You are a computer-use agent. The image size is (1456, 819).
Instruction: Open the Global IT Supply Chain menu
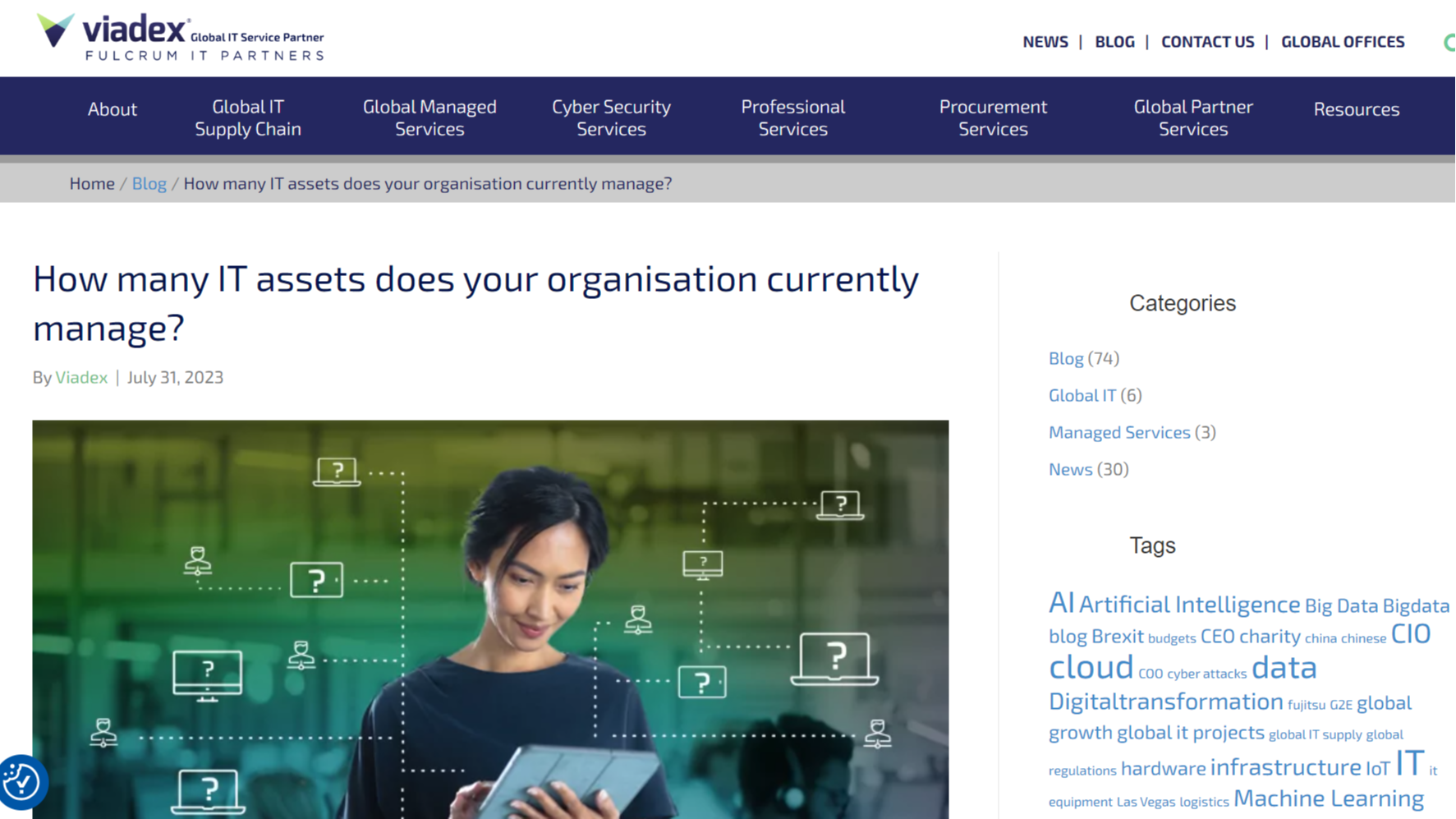click(x=248, y=117)
